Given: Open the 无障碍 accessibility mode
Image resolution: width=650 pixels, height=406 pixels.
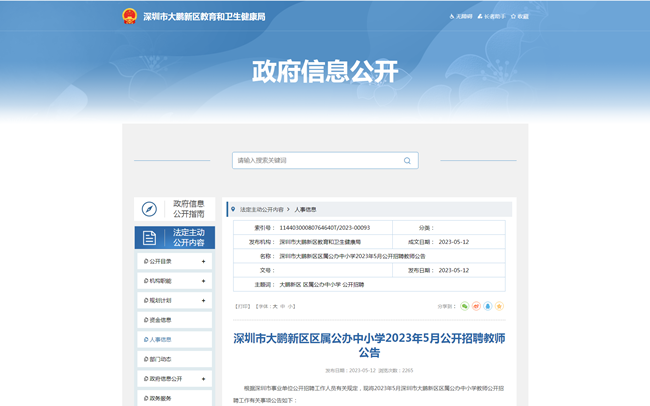Looking at the screenshot, I should pos(461,17).
